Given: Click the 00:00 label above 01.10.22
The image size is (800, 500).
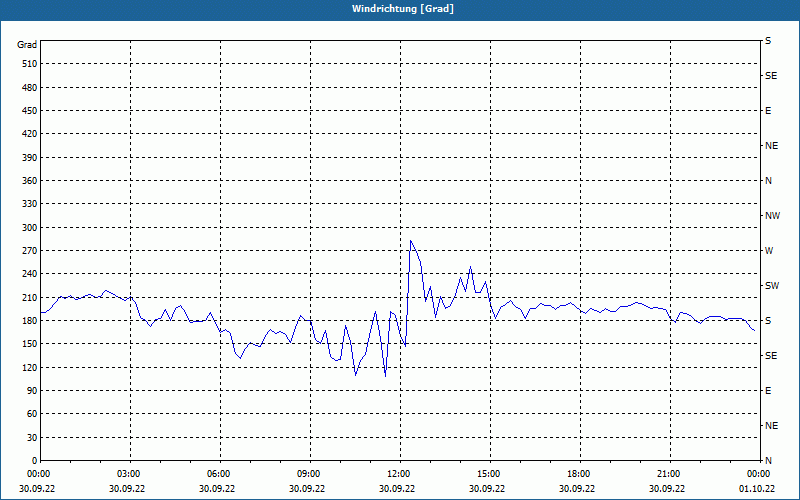Looking at the screenshot, I should tap(760, 474).
